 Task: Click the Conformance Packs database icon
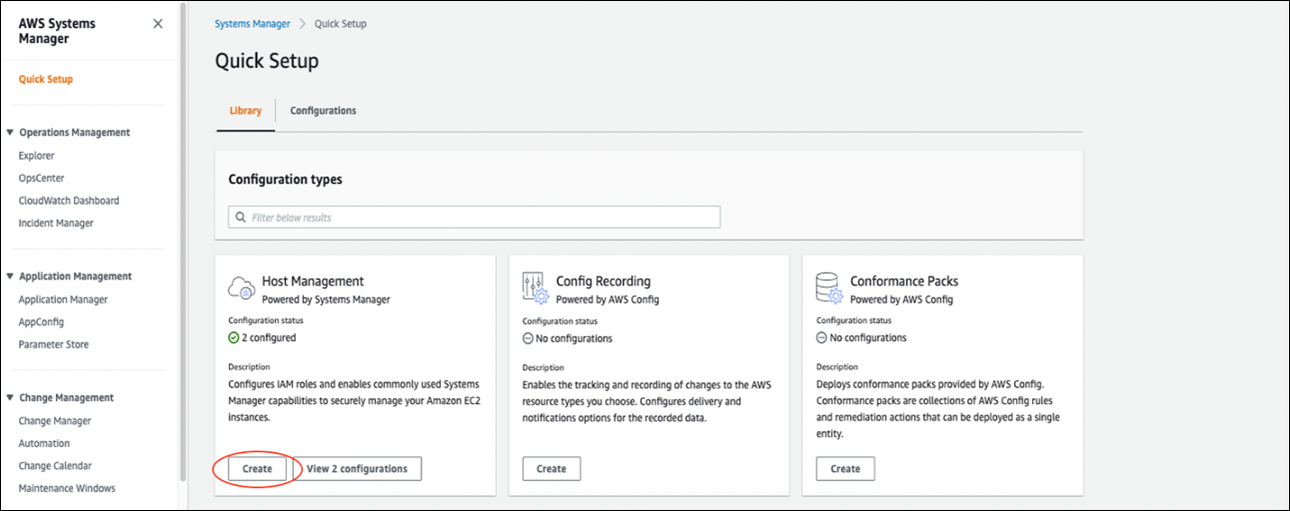pyautogui.click(x=829, y=288)
